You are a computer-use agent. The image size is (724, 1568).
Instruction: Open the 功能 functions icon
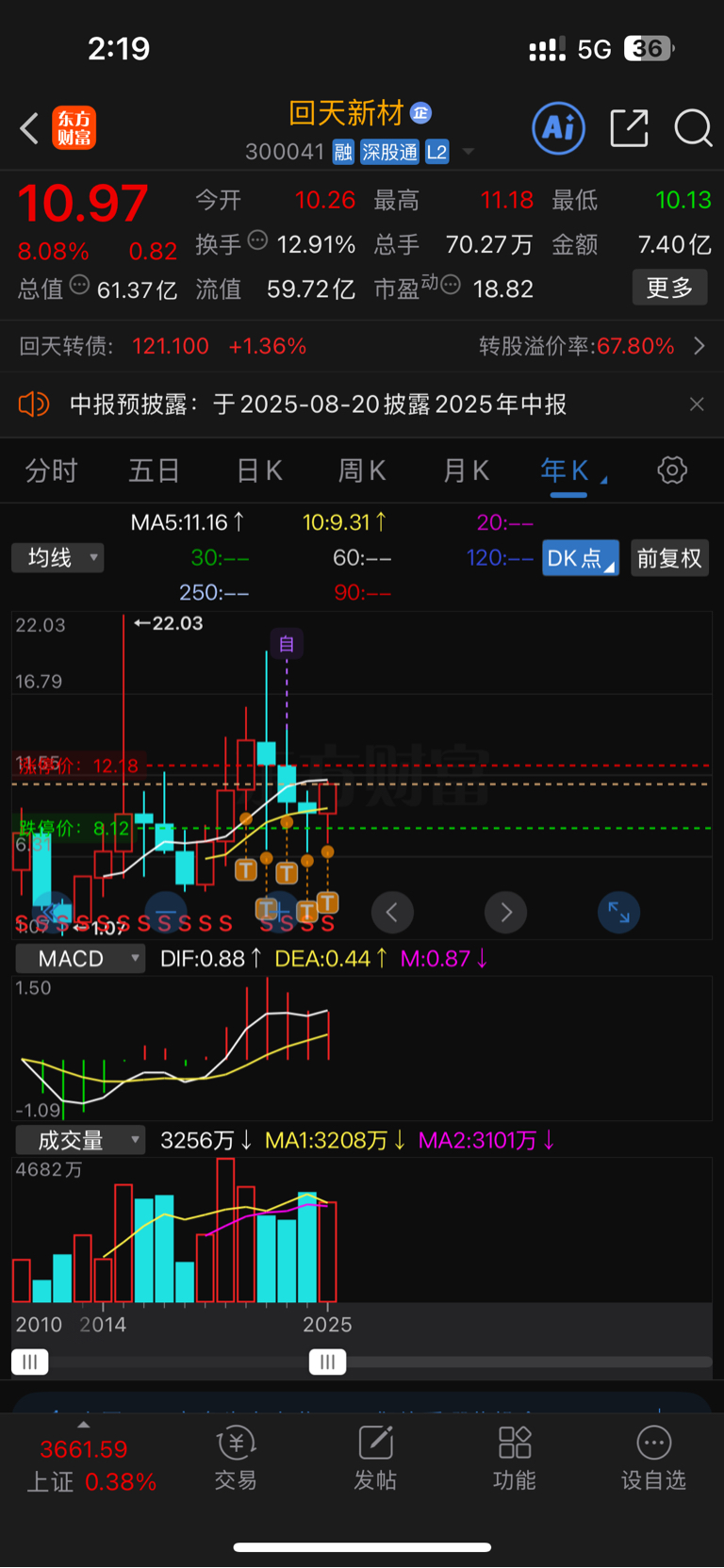(515, 1459)
